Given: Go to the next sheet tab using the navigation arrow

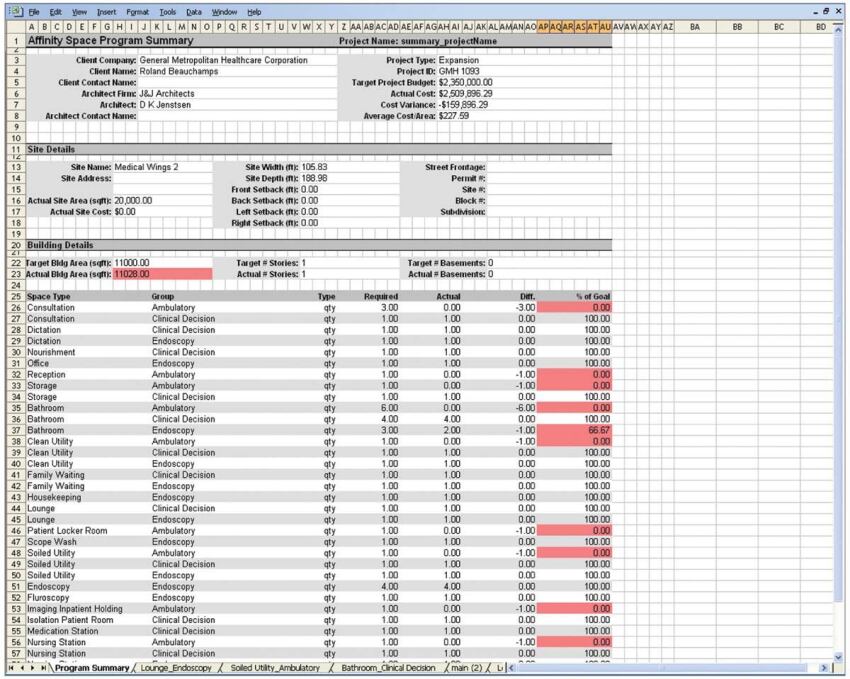Looking at the screenshot, I should pyautogui.click(x=33, y=668).
